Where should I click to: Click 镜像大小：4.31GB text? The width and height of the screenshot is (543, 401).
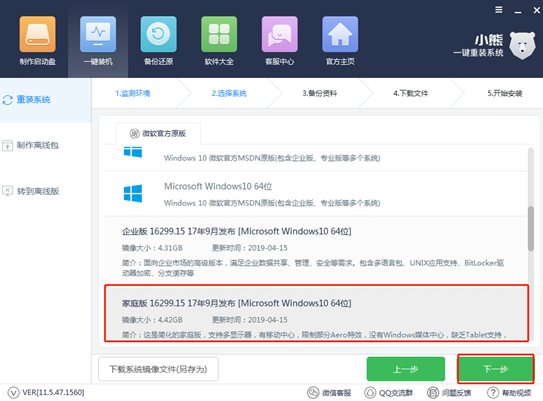coord(152,248)
